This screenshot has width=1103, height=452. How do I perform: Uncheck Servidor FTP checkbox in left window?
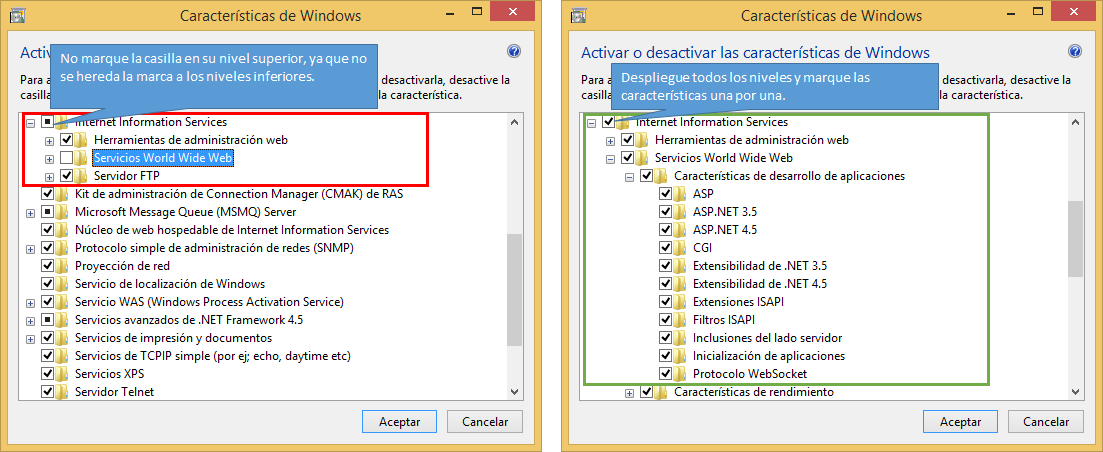66,176
